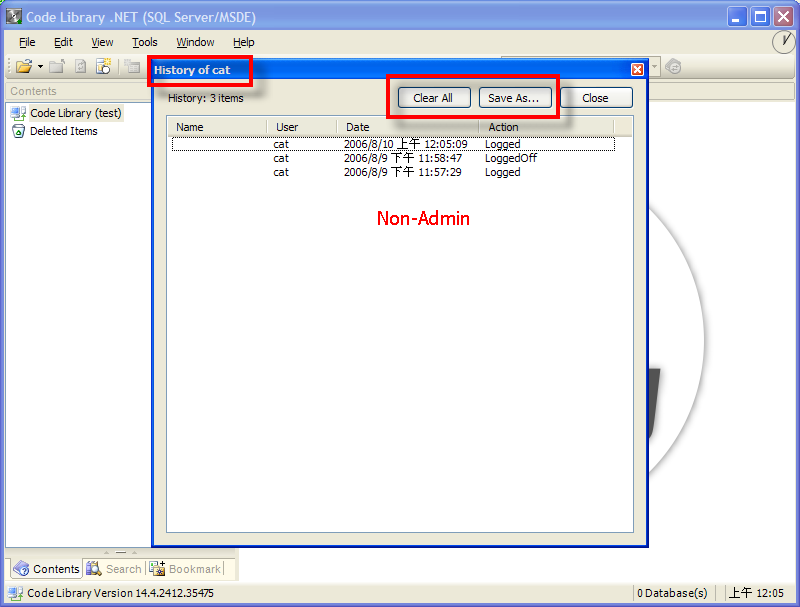The height and width of the screenshot is (607, 800).
Task: Click the History: 3 items label
Action: [x=206, y=98]
